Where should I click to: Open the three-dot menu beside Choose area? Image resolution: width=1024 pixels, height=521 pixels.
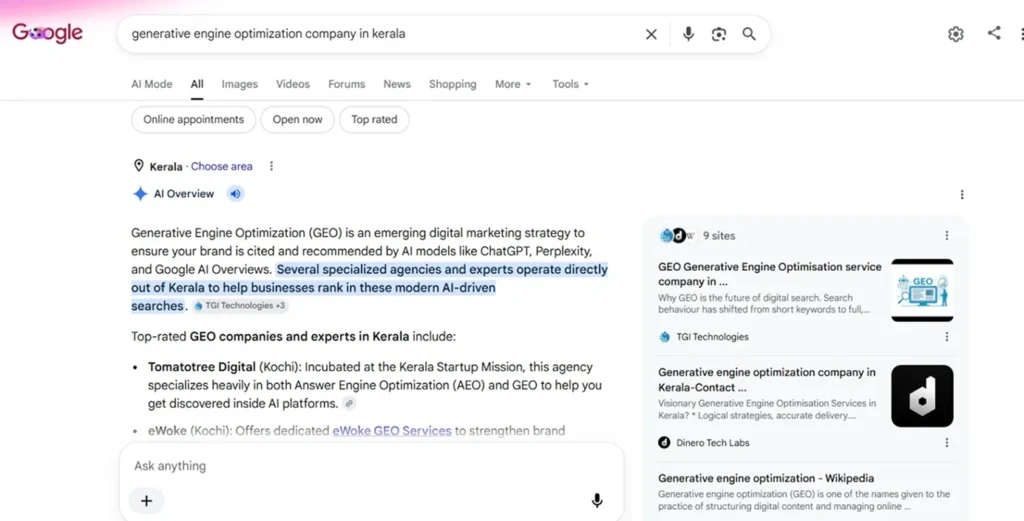click(271, 166)
